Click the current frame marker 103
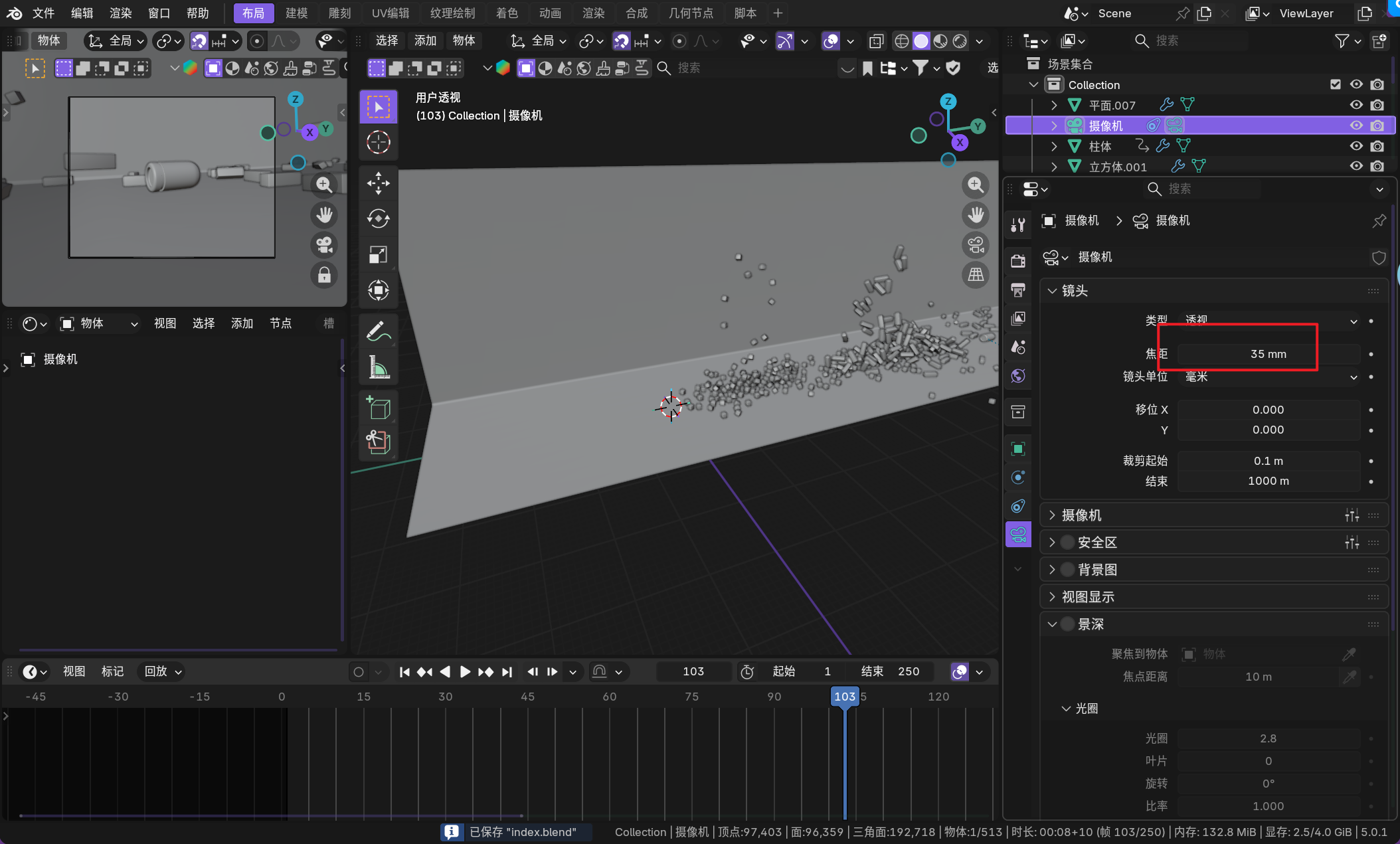 coord(844,697)
